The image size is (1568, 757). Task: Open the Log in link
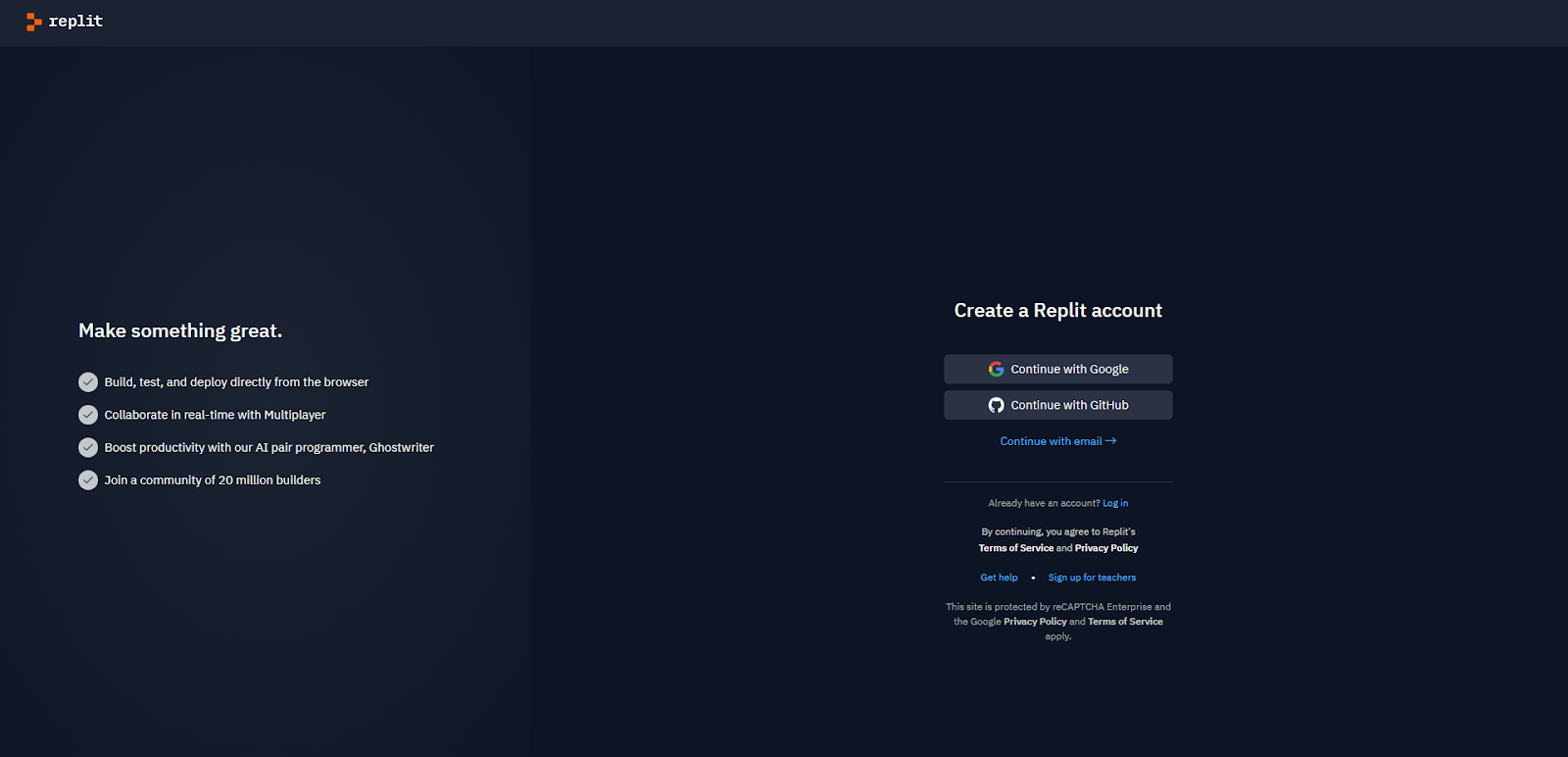1115,503
